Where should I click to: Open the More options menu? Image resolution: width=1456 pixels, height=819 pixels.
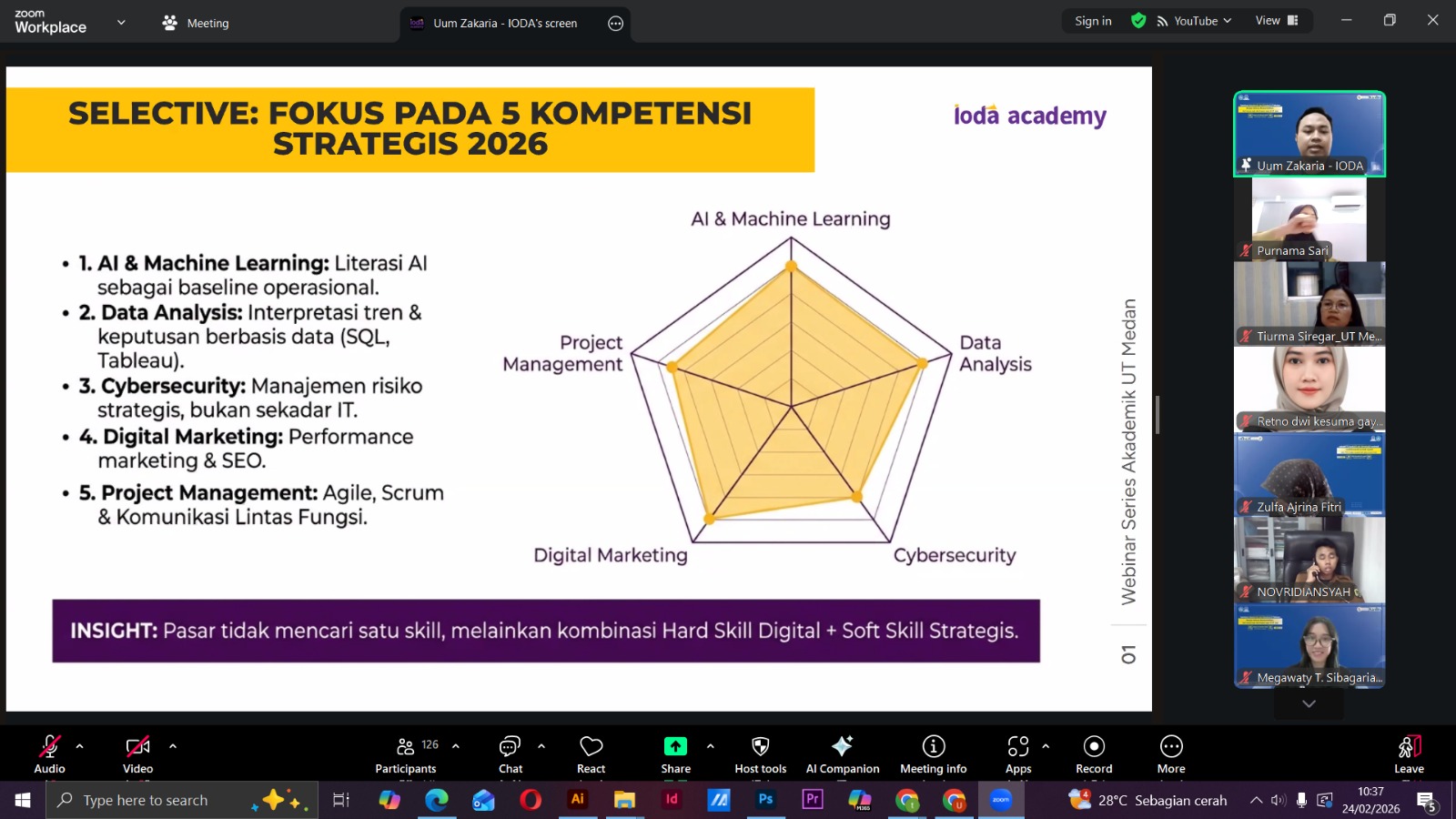(1171, 753)
